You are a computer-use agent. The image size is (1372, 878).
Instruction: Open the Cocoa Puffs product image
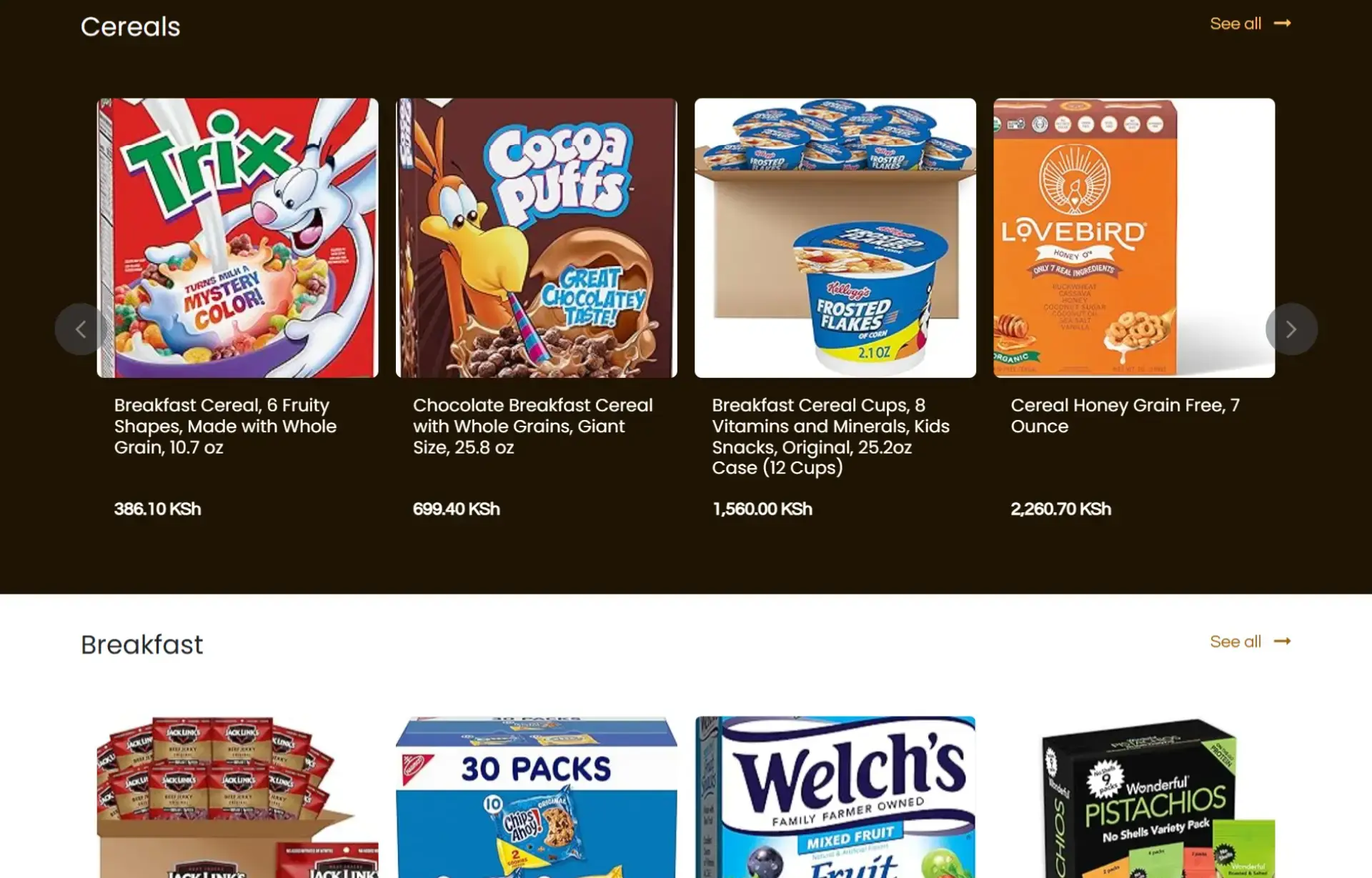click(x=537, y=238)
